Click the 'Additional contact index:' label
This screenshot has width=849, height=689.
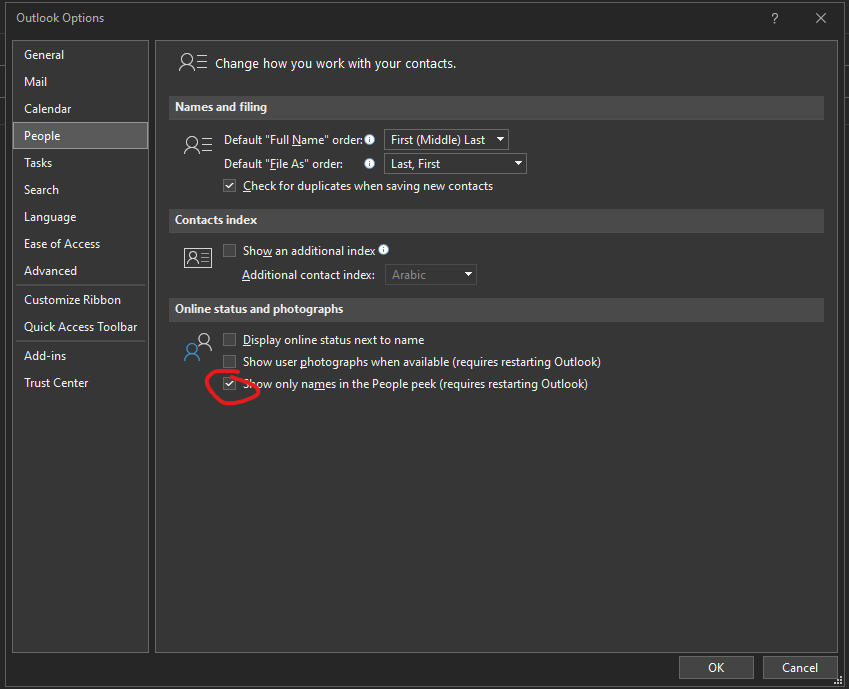tap(308, 275)
